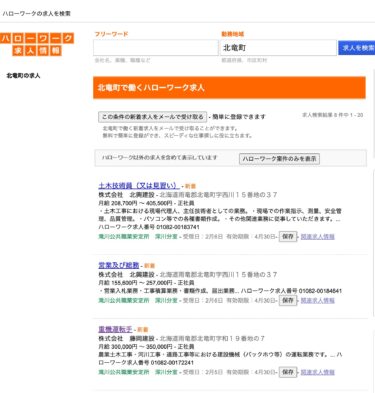Focus the フリーワード search input field

point(156,48)
